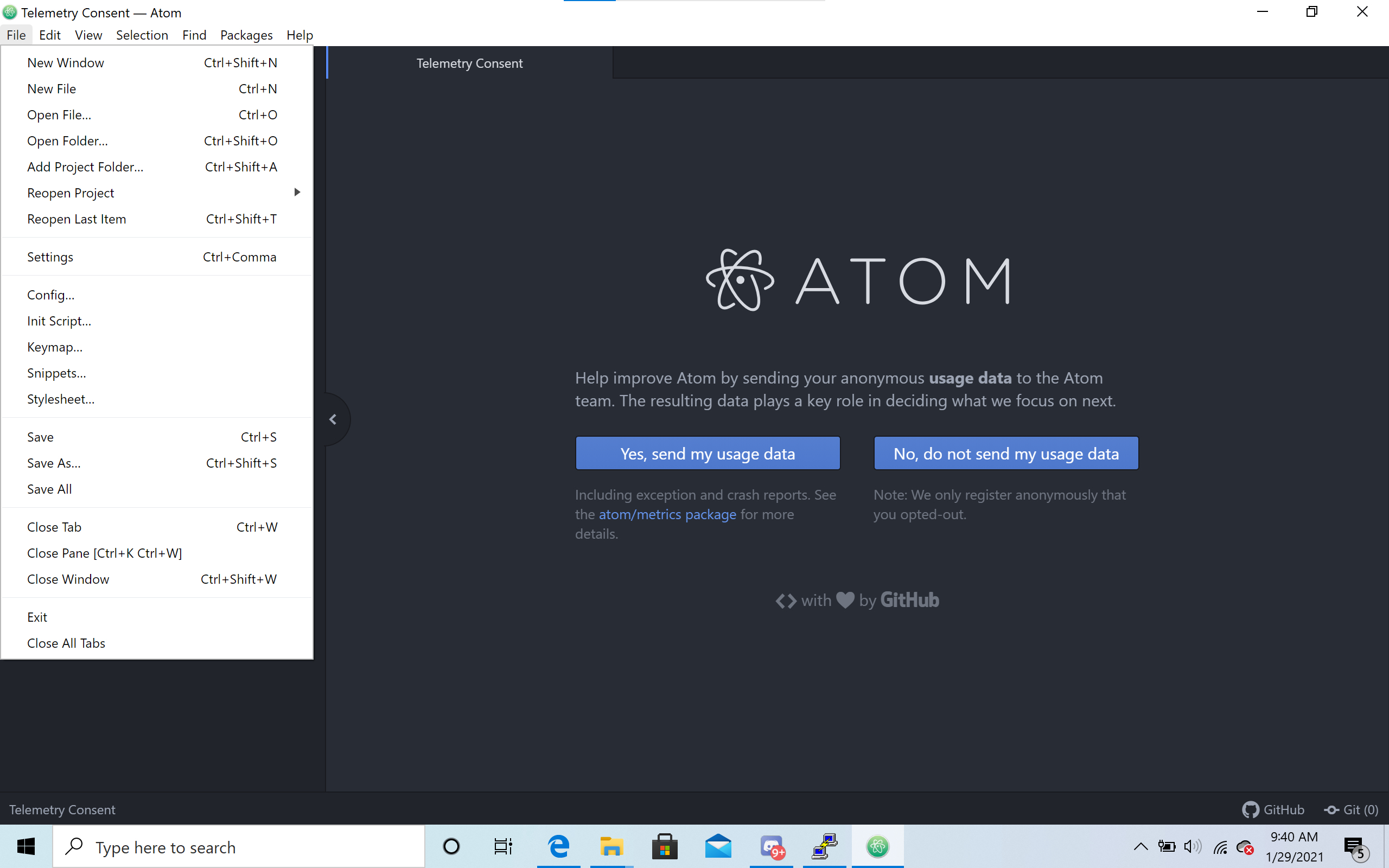This screenshot has width=1389, height=868.
Task: Choose Close All Tabs entry
Action: pyautogui.click(x=157, y=643)
